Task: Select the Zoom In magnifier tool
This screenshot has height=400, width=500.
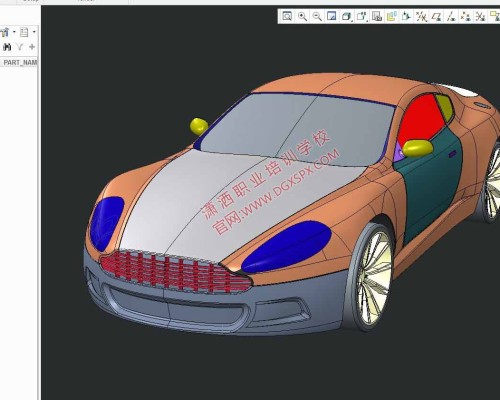Action: (302, 16)
